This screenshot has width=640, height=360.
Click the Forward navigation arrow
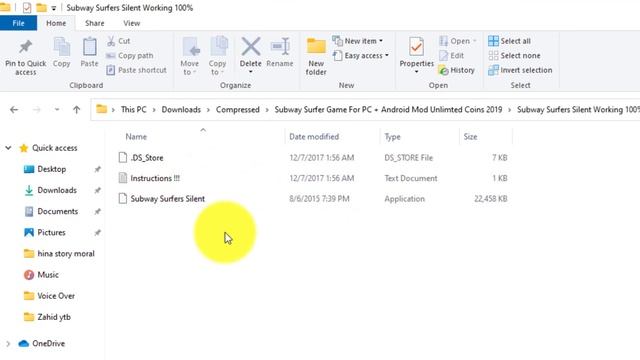[x=37, y=109]
